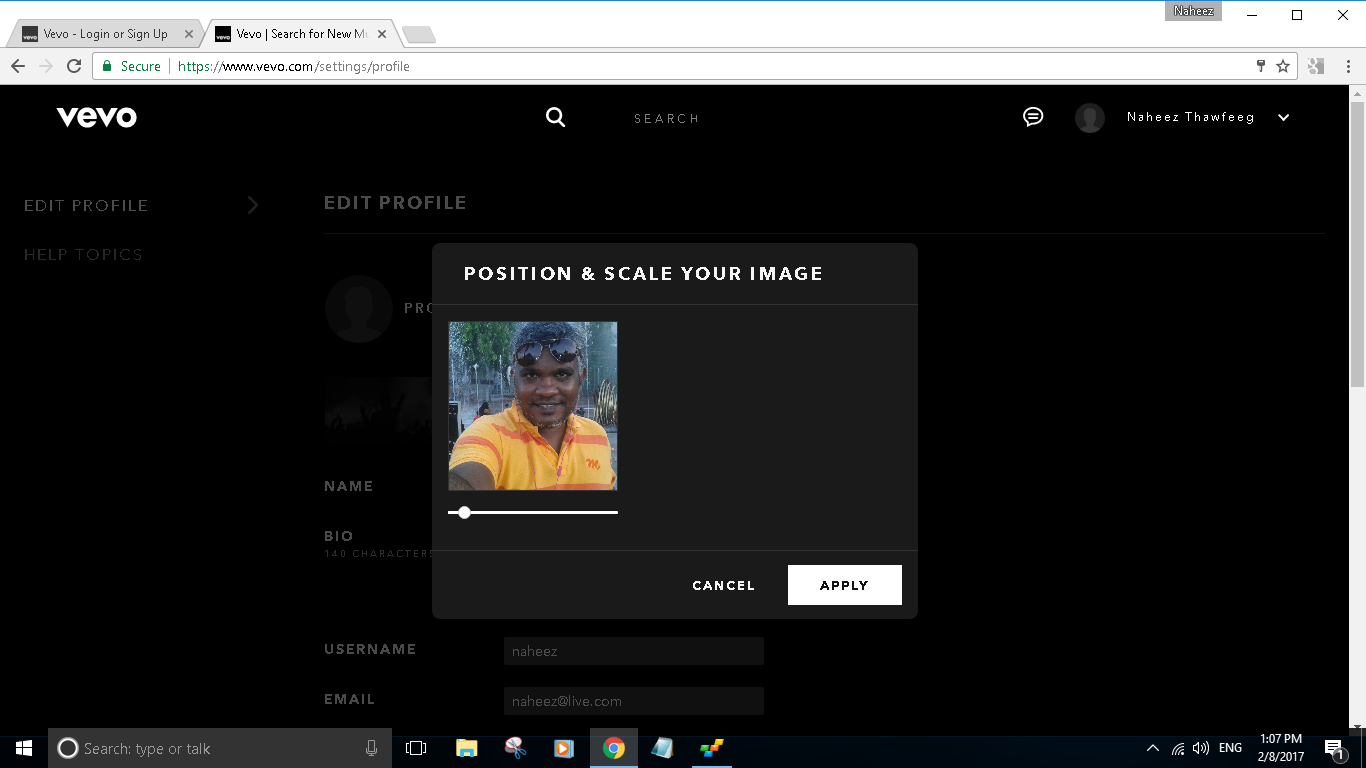This screenshot has width=1366, height=768.
Task: Click the Chrome taskbar icon
Action: coord(613,748)
